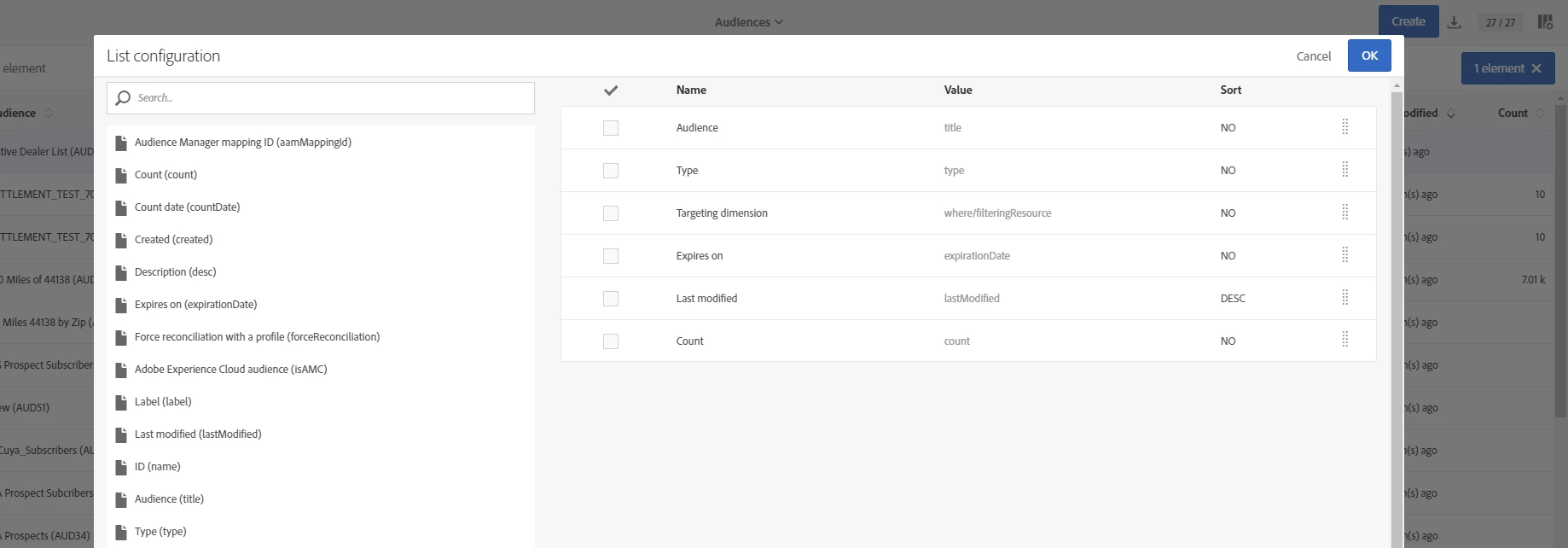Check the Type row checkbox
This screenshot has height=548, width=1568.
point(611,171)
